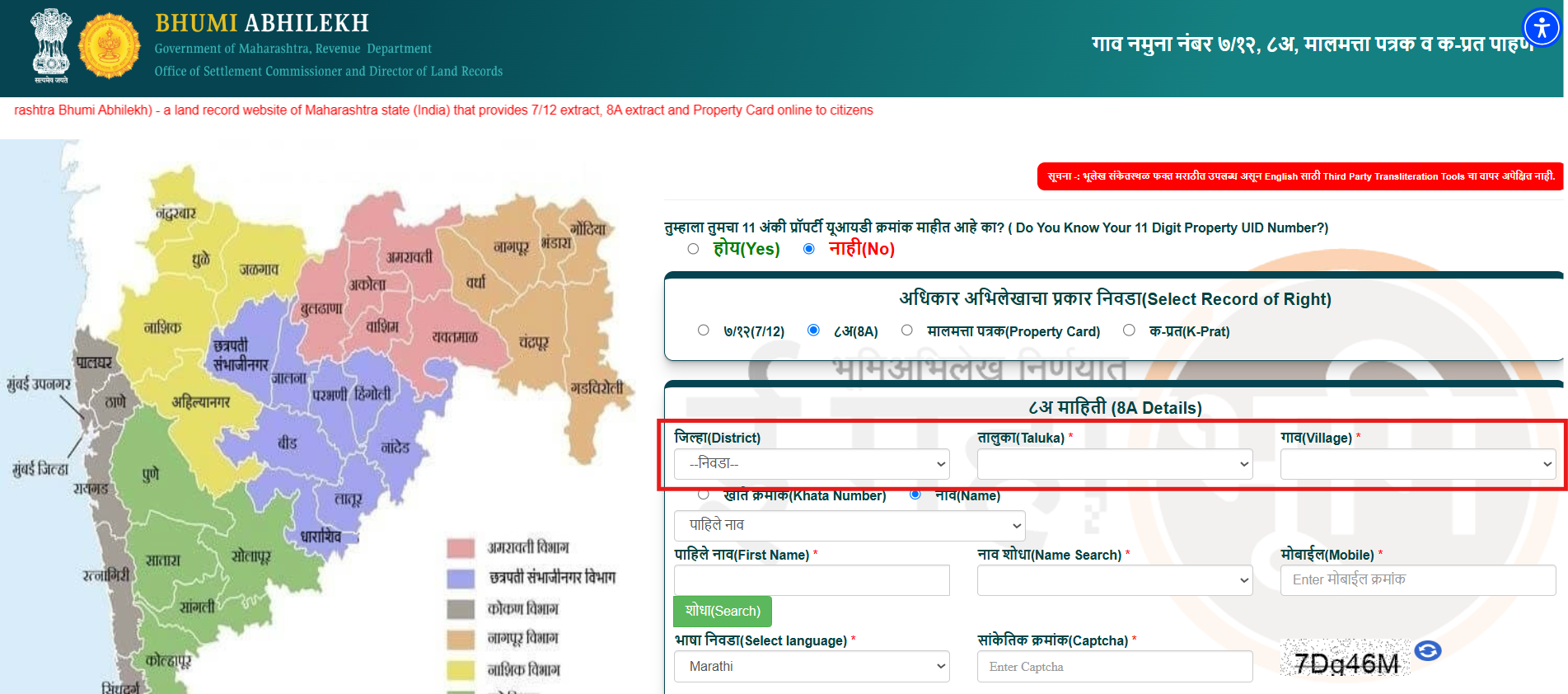
Task: Select अहिल्यानगर district on the map
Action: [x=200, y=402]
